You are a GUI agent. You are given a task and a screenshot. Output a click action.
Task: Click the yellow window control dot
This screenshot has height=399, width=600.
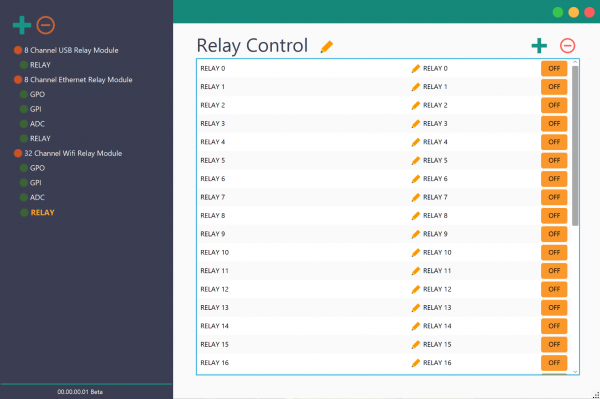574,12
